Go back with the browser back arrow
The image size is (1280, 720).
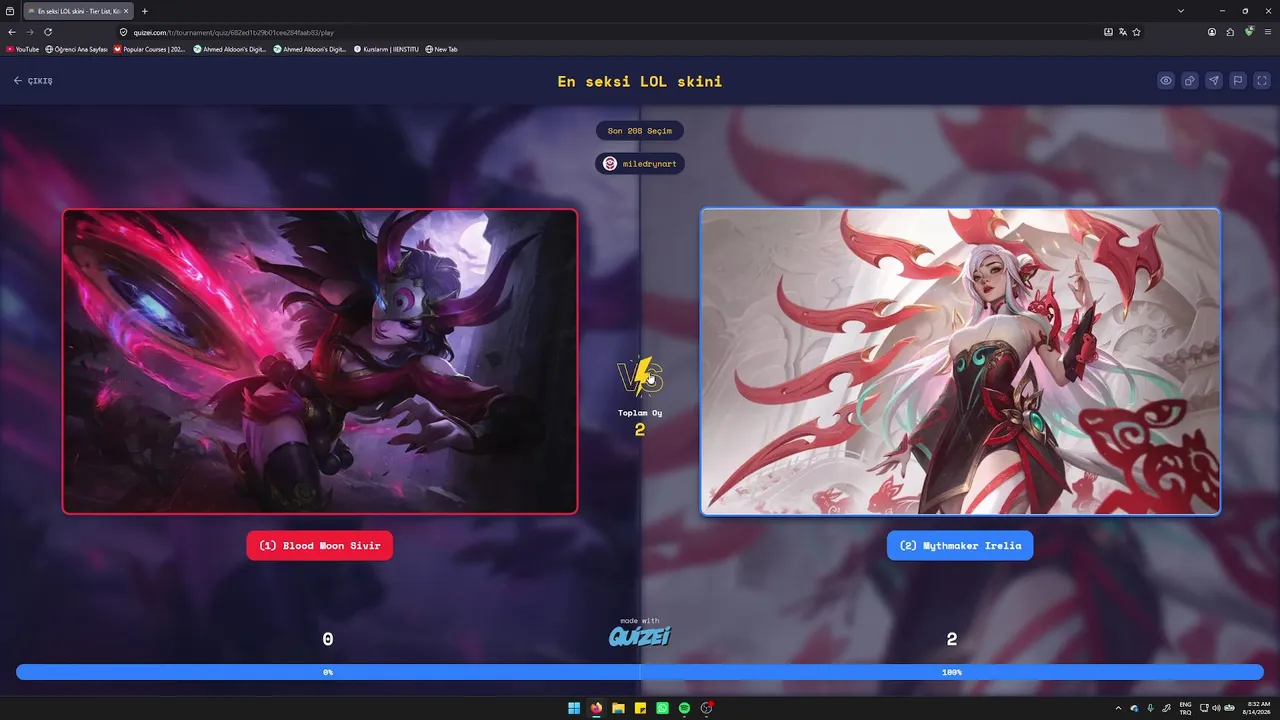tap(12, 32)
